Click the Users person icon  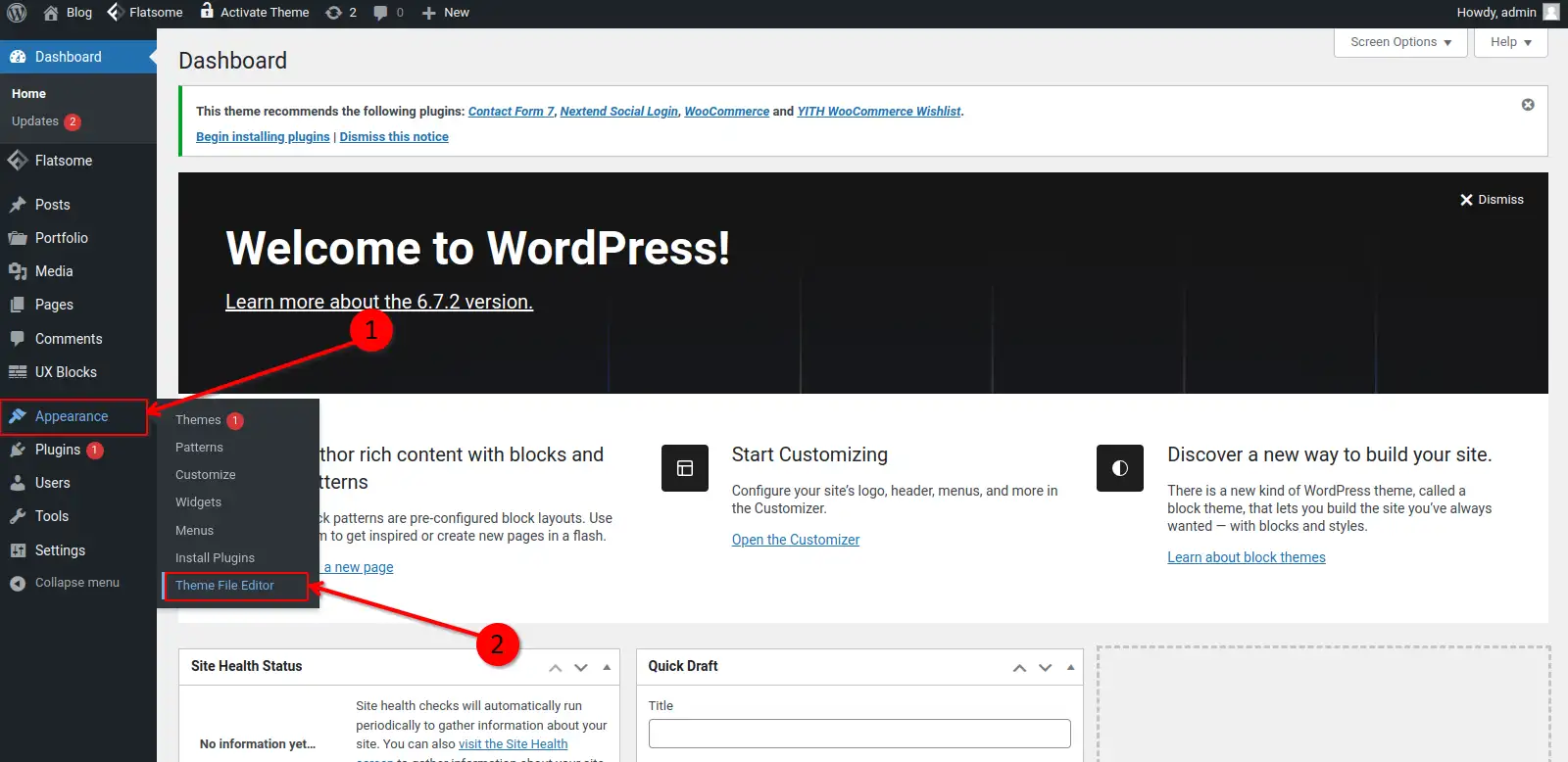click(x=18, y=483)
